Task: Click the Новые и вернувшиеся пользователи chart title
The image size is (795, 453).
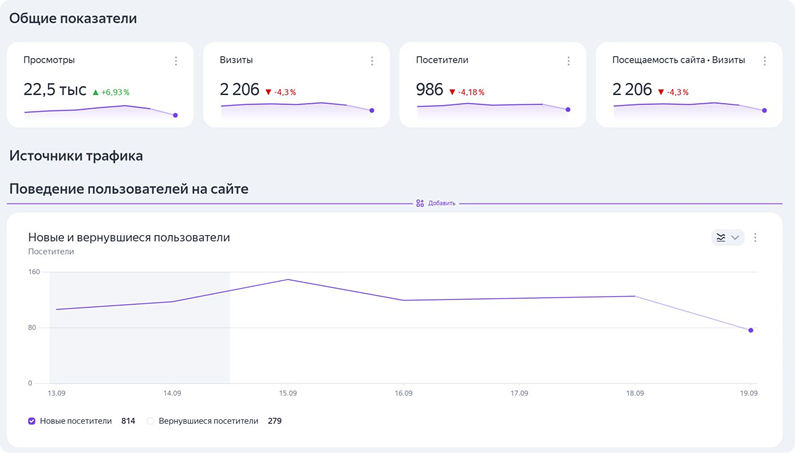Action: pyautogui.click(x=129, y=238)
